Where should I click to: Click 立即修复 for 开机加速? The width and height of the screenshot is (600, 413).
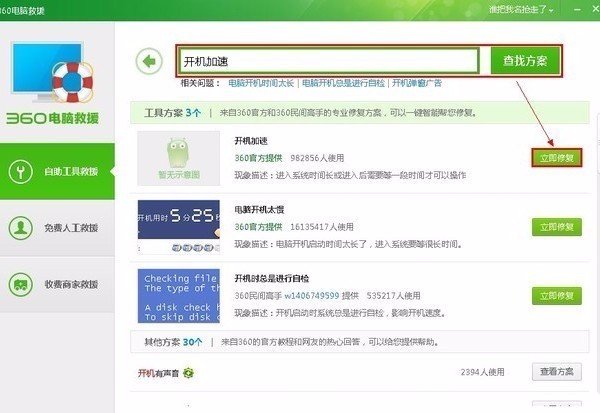coord(557,158)
